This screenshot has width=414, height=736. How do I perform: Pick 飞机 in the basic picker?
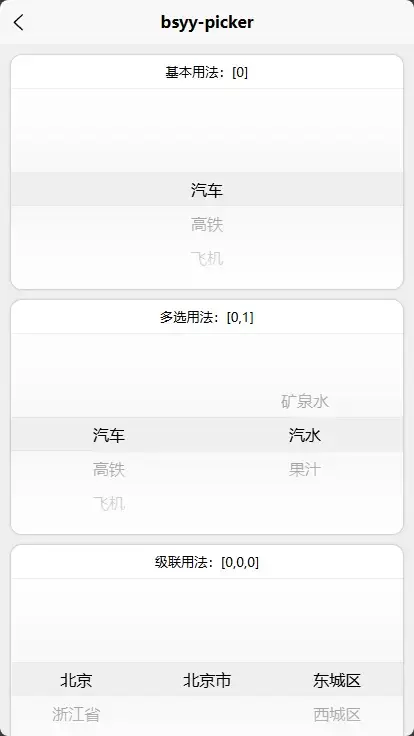pyautogui.click(x=207, y=258)
